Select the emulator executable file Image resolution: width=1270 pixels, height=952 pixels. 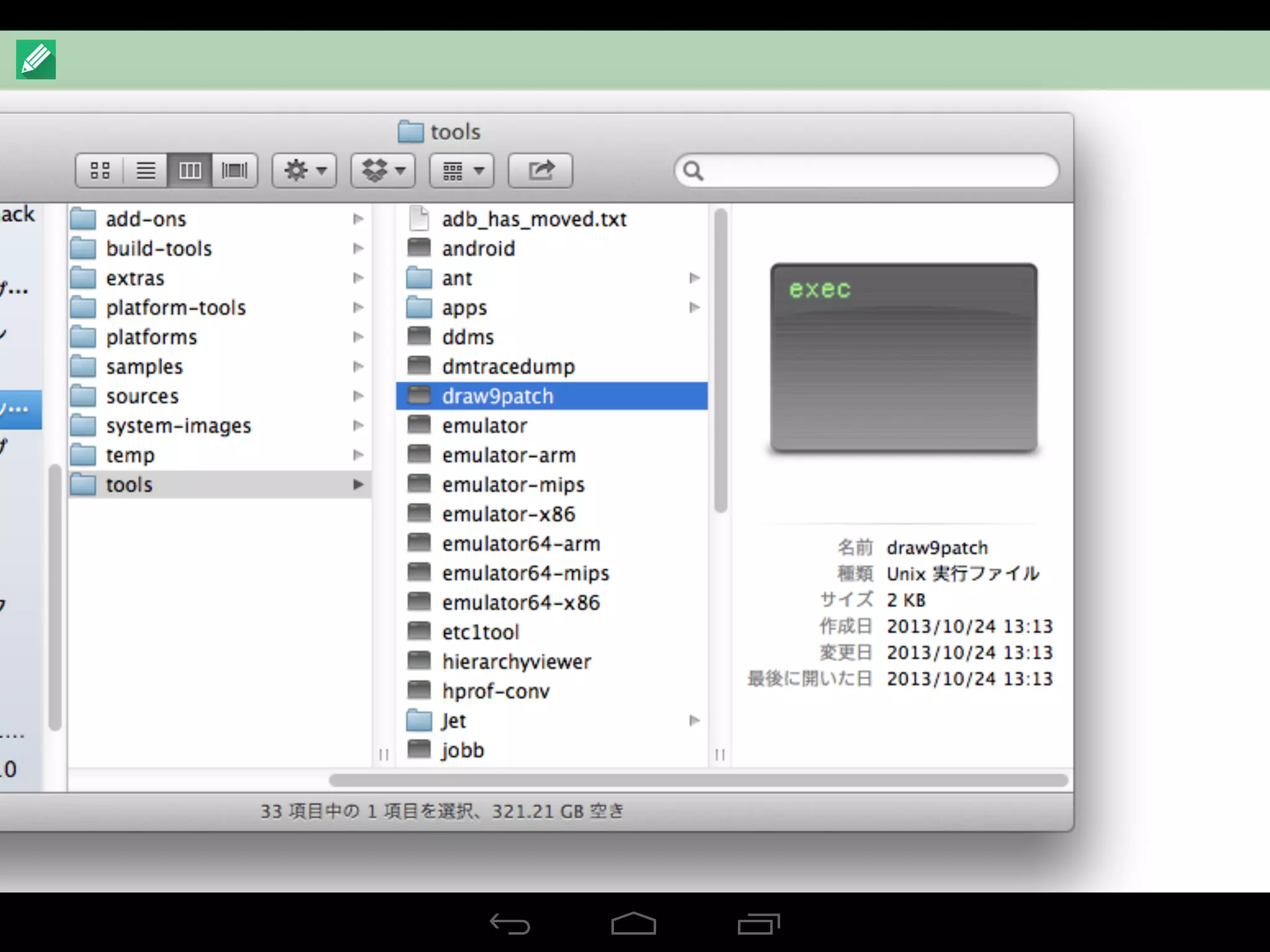pyautogui.click(x=484, y=426)
